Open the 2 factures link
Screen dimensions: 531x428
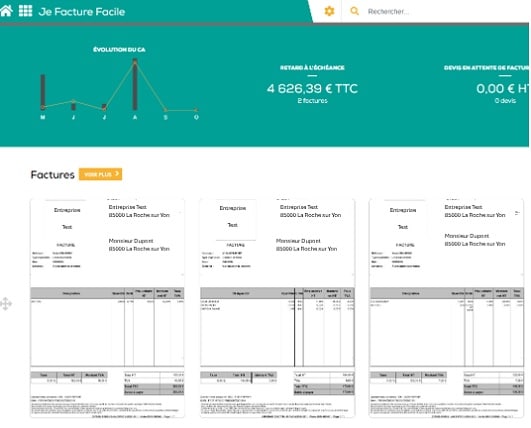coord(312,101)
